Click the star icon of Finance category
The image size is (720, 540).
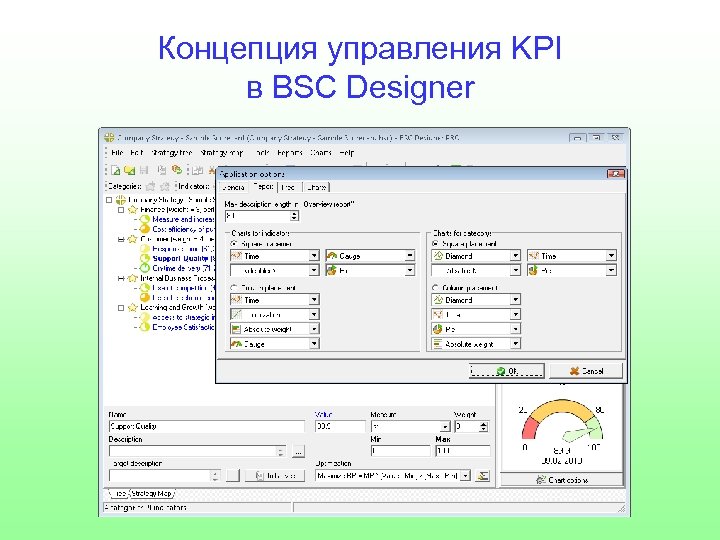pyautogui.click(x=133, y=209)
